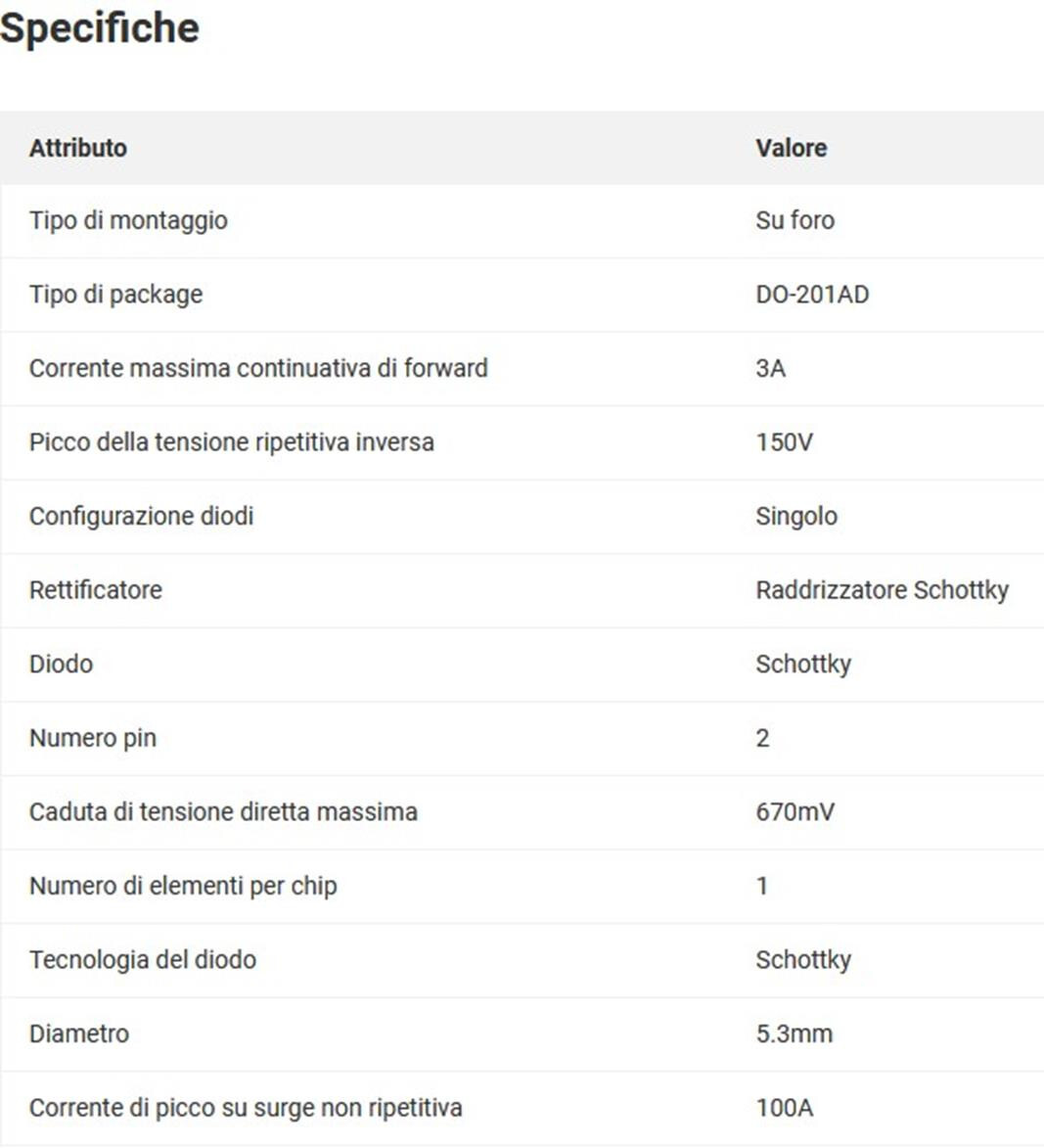The height and width of the screenshot is (1148, 1044).
Task: Click the Tipo di montaggio attribute
Action: pos(128,220)
